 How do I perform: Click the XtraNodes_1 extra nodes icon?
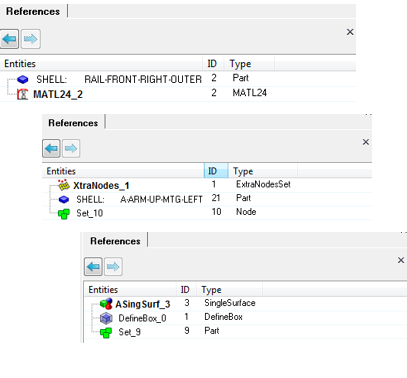64,185
